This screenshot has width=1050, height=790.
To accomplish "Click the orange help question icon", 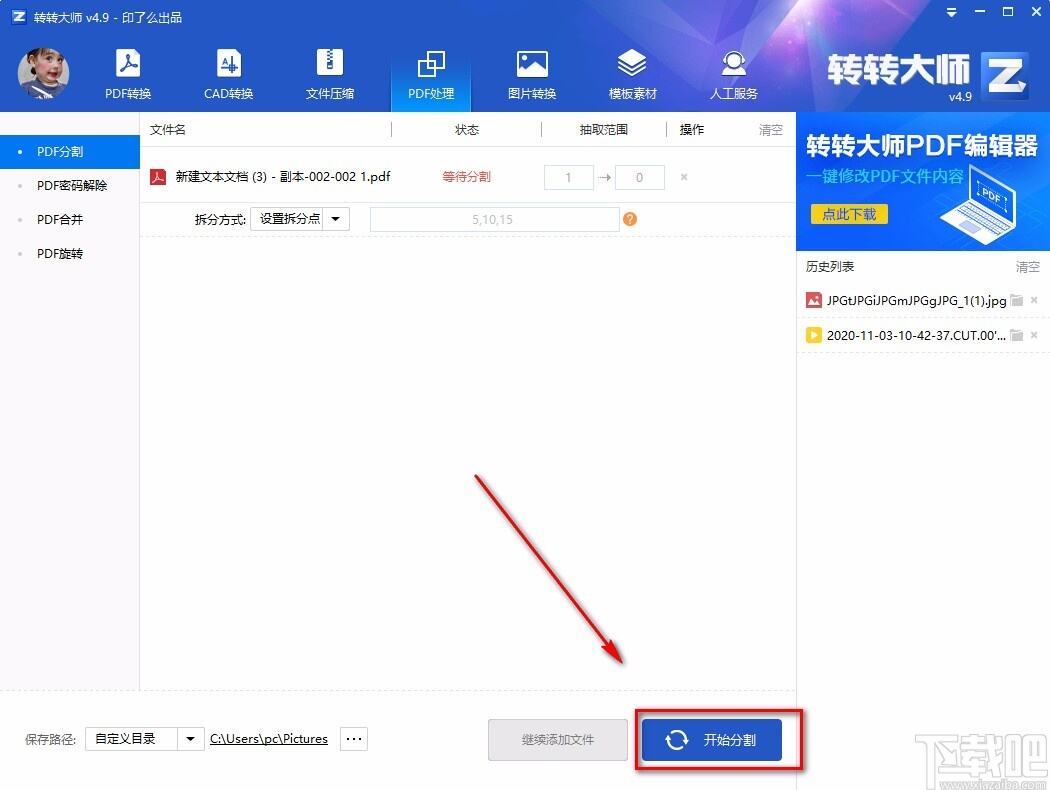I will tap(630, 219).
